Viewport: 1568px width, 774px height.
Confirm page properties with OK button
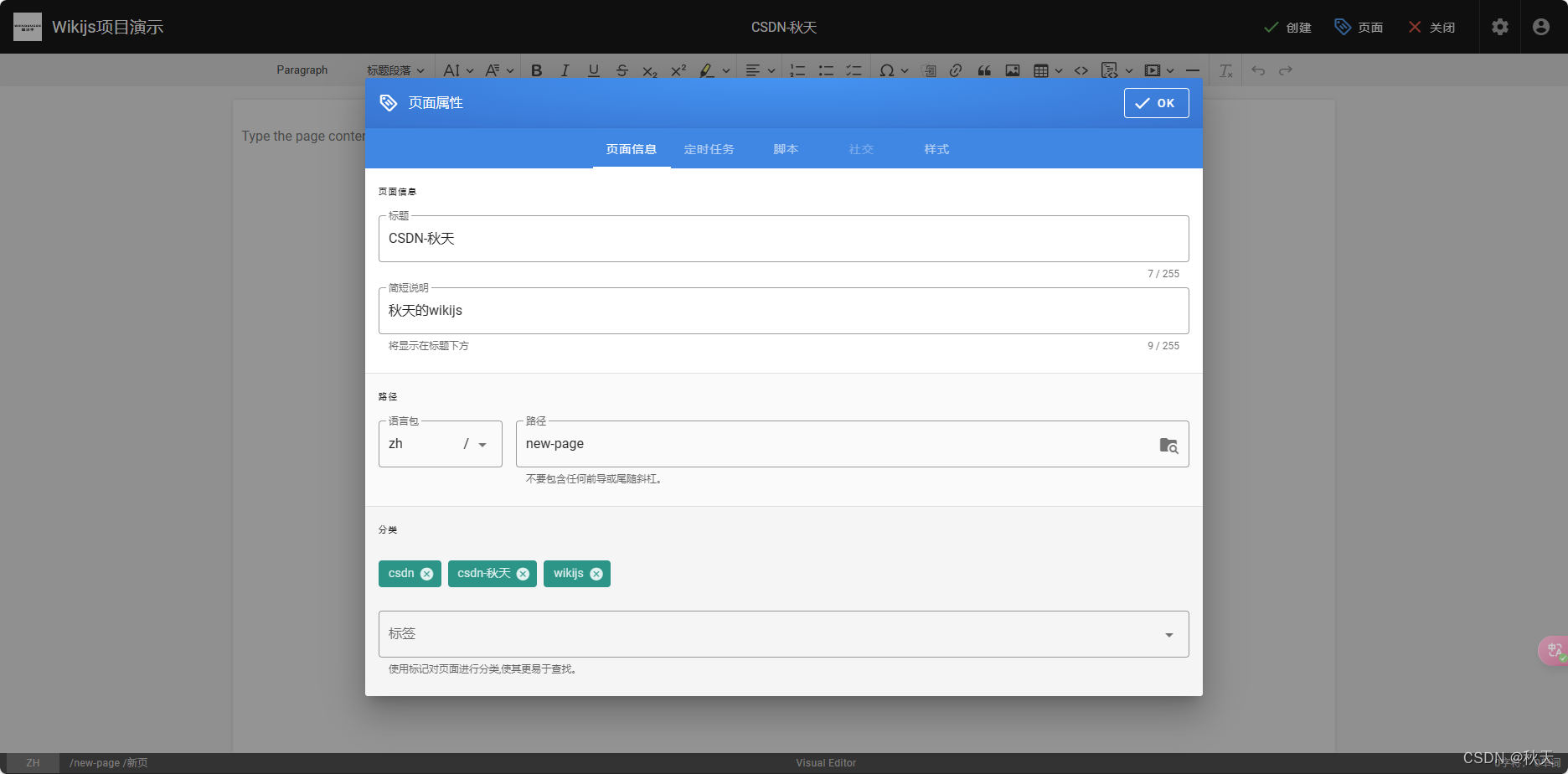1156,103
